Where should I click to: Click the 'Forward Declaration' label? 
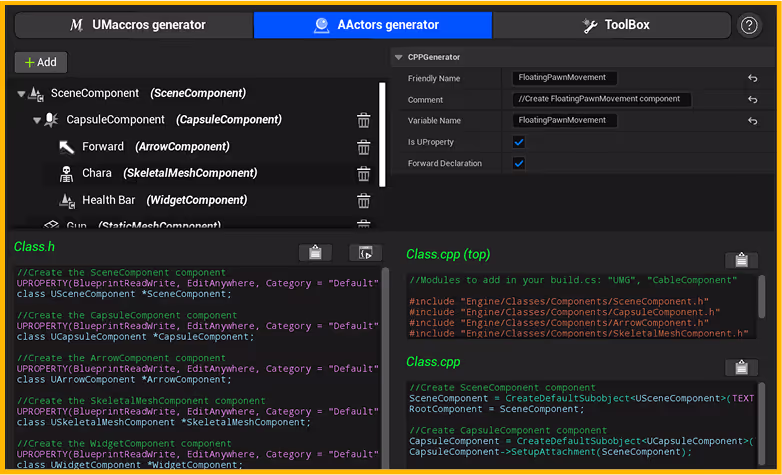(x=445, y=163)
